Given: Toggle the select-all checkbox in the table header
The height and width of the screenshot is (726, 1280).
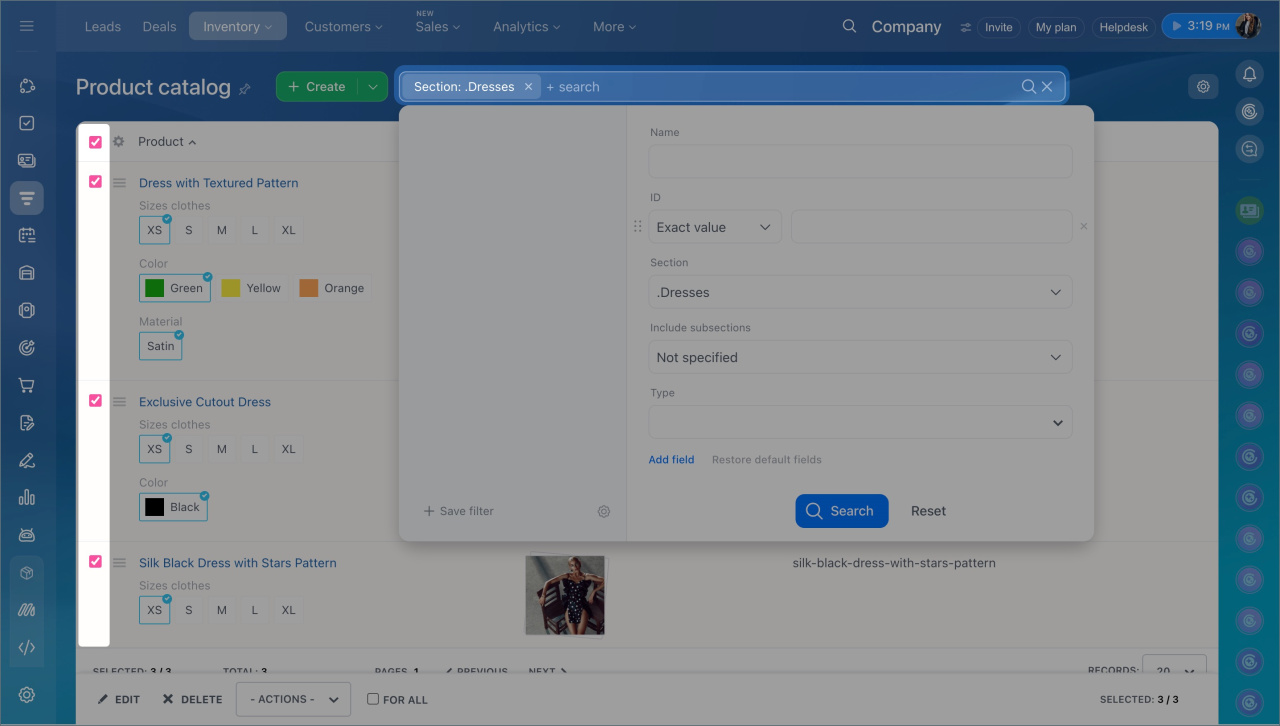Looking at the screenshot, I should click(96, 142).
